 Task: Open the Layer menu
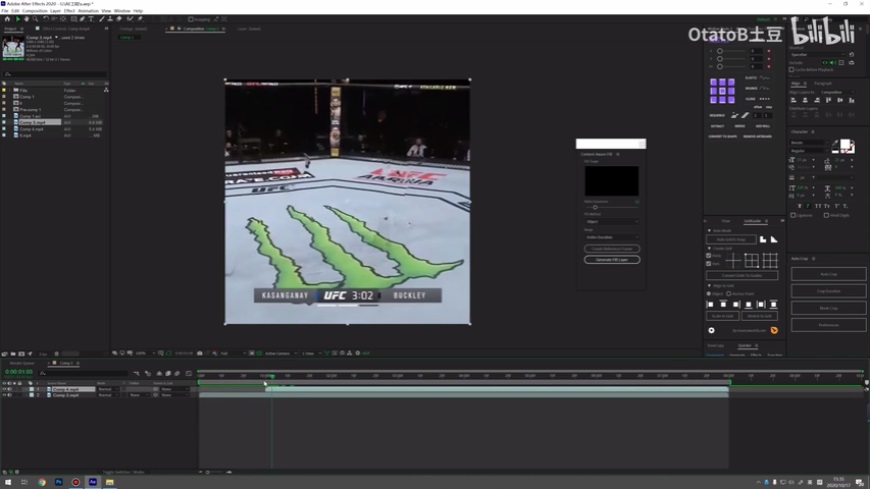[x=55, y=11]
